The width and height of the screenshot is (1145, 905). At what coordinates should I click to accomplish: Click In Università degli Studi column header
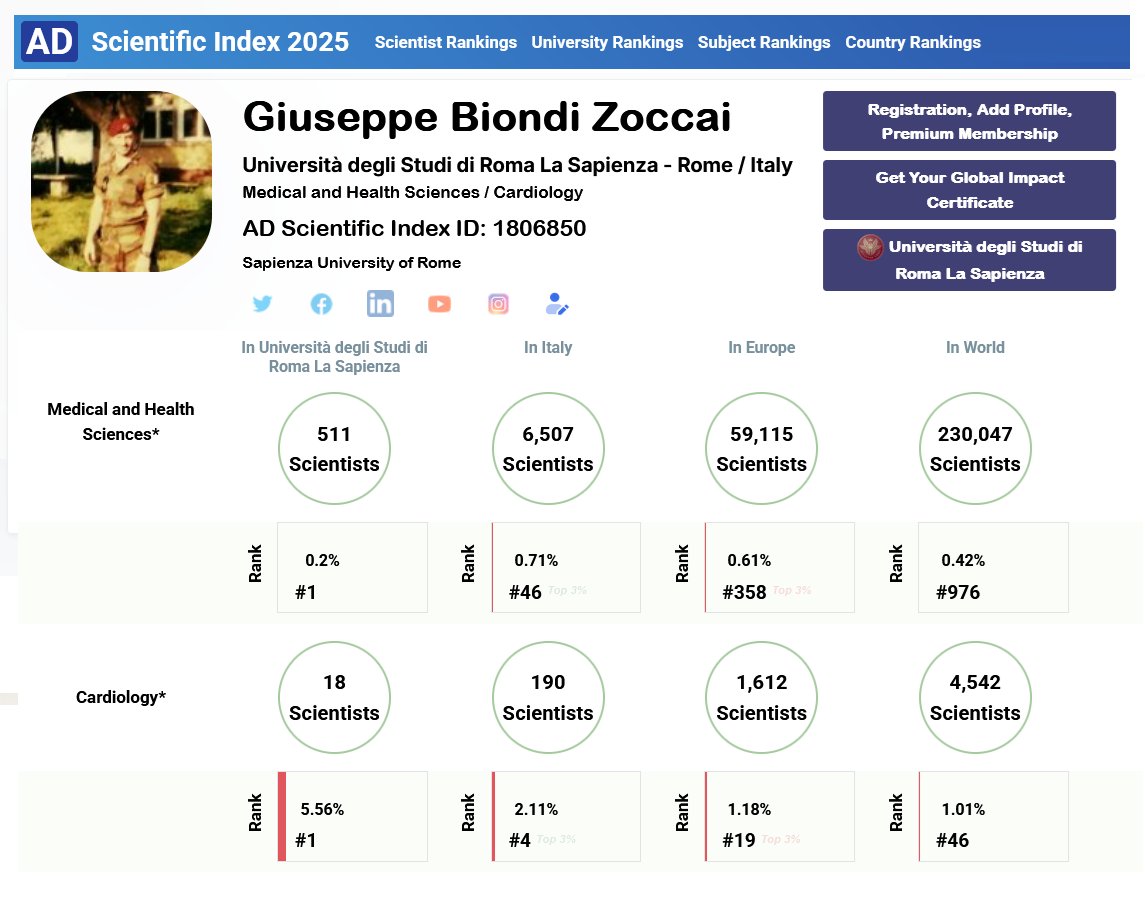334,356
